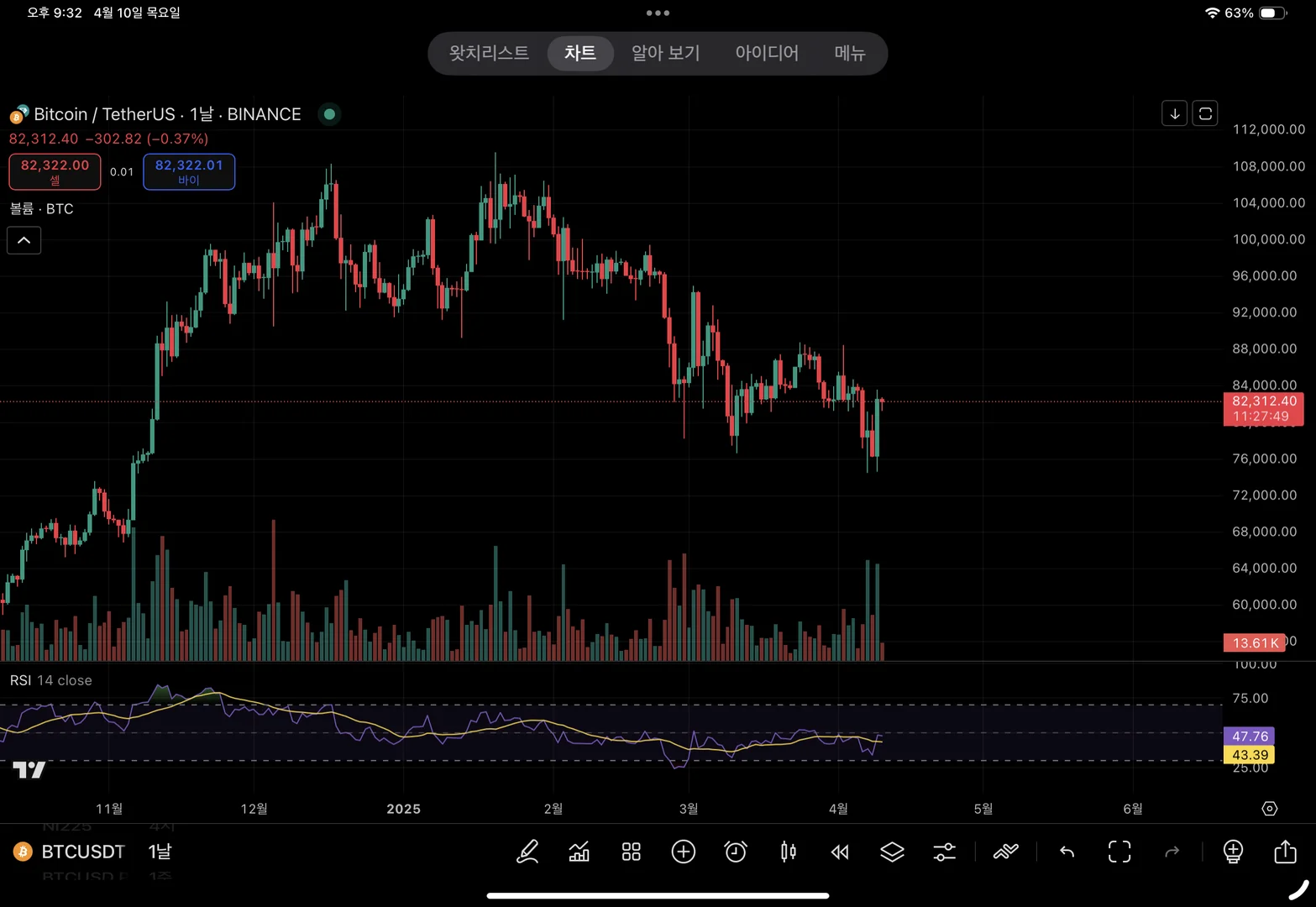
Task: Open chart settings sliders icon
Action: click(x=944, y=852)
